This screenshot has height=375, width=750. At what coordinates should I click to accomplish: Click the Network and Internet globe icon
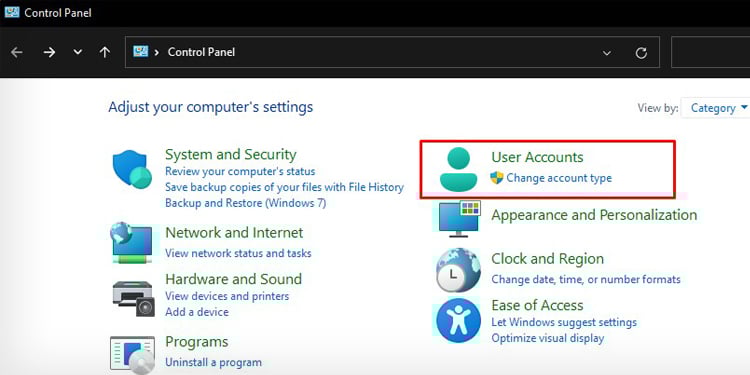pos(132,243)
